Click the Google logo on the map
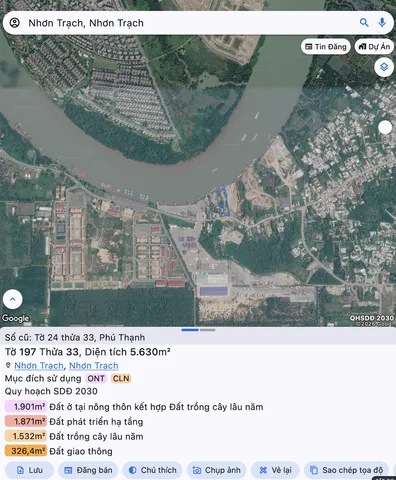The image size is (396, 480). click(15, 318)
